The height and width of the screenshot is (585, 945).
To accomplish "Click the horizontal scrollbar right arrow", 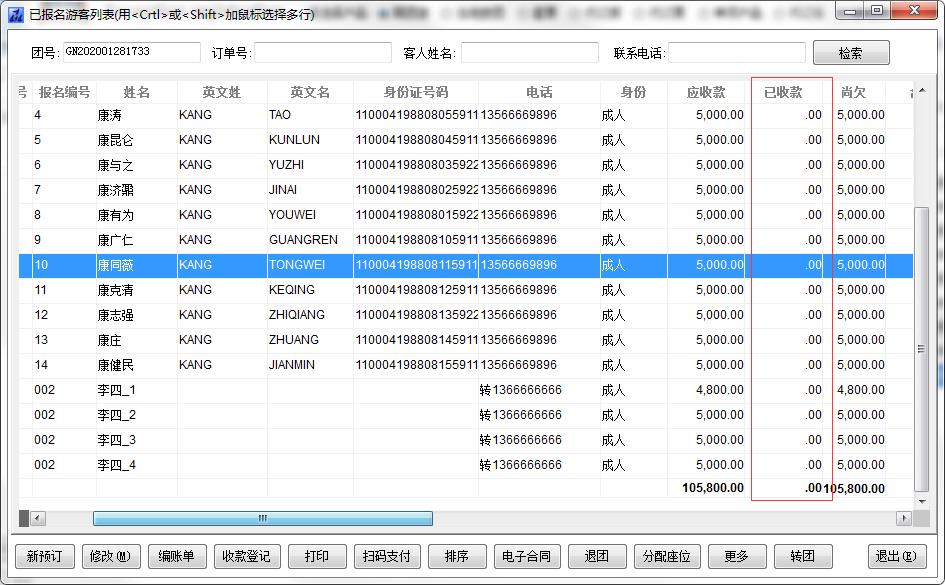I will (903, 518).
